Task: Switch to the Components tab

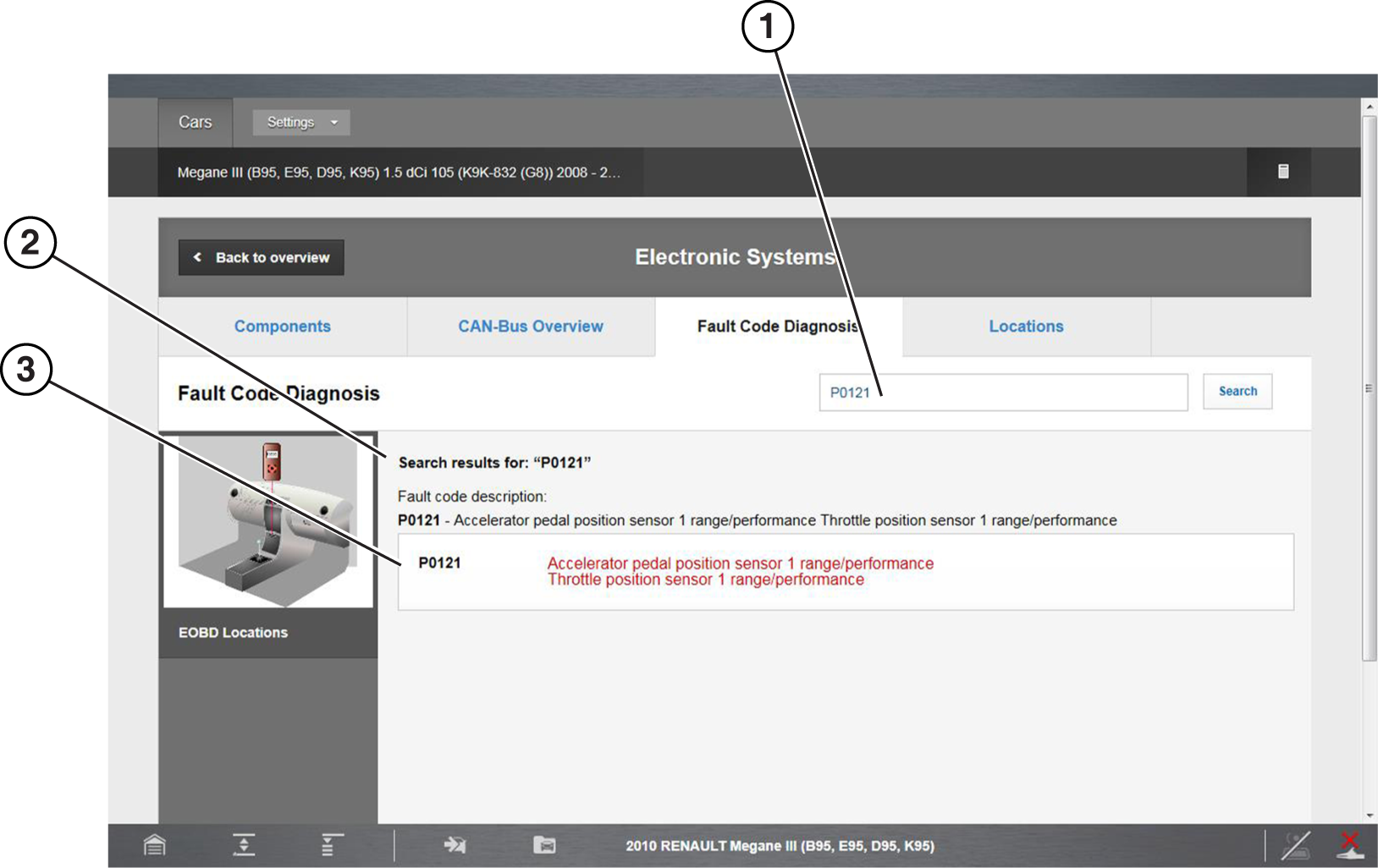Action: [x=283, y=327]
